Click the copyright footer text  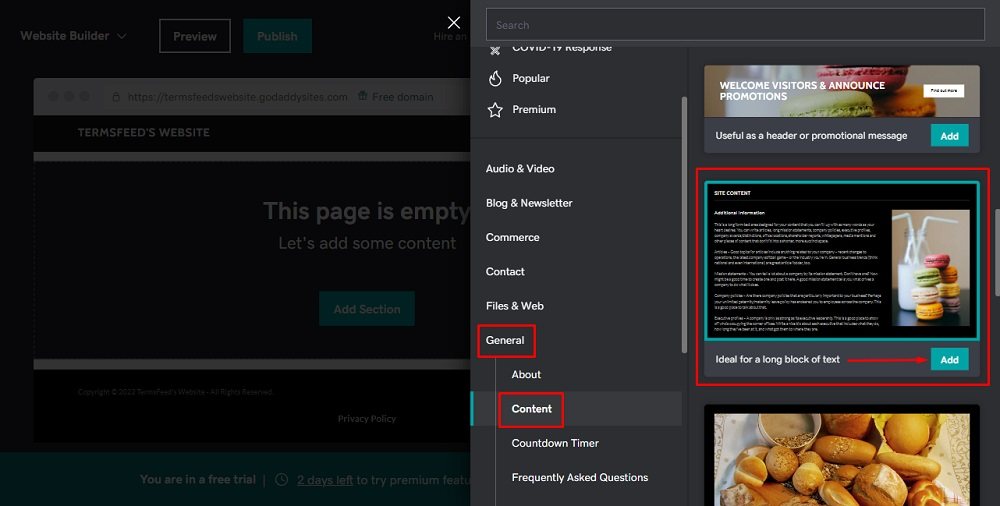175,392
